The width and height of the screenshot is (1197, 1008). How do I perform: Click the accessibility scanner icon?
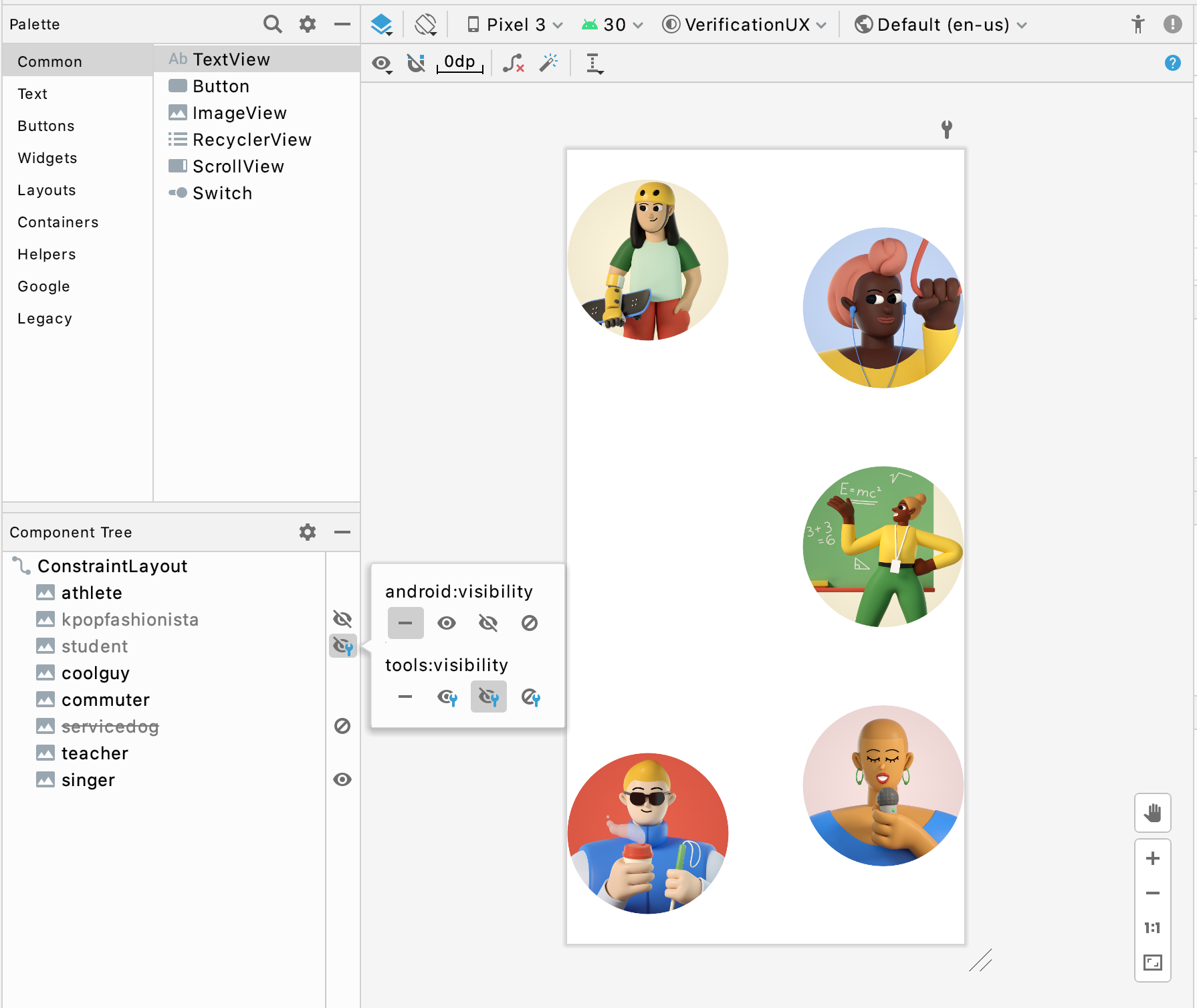coord(1138,25)
